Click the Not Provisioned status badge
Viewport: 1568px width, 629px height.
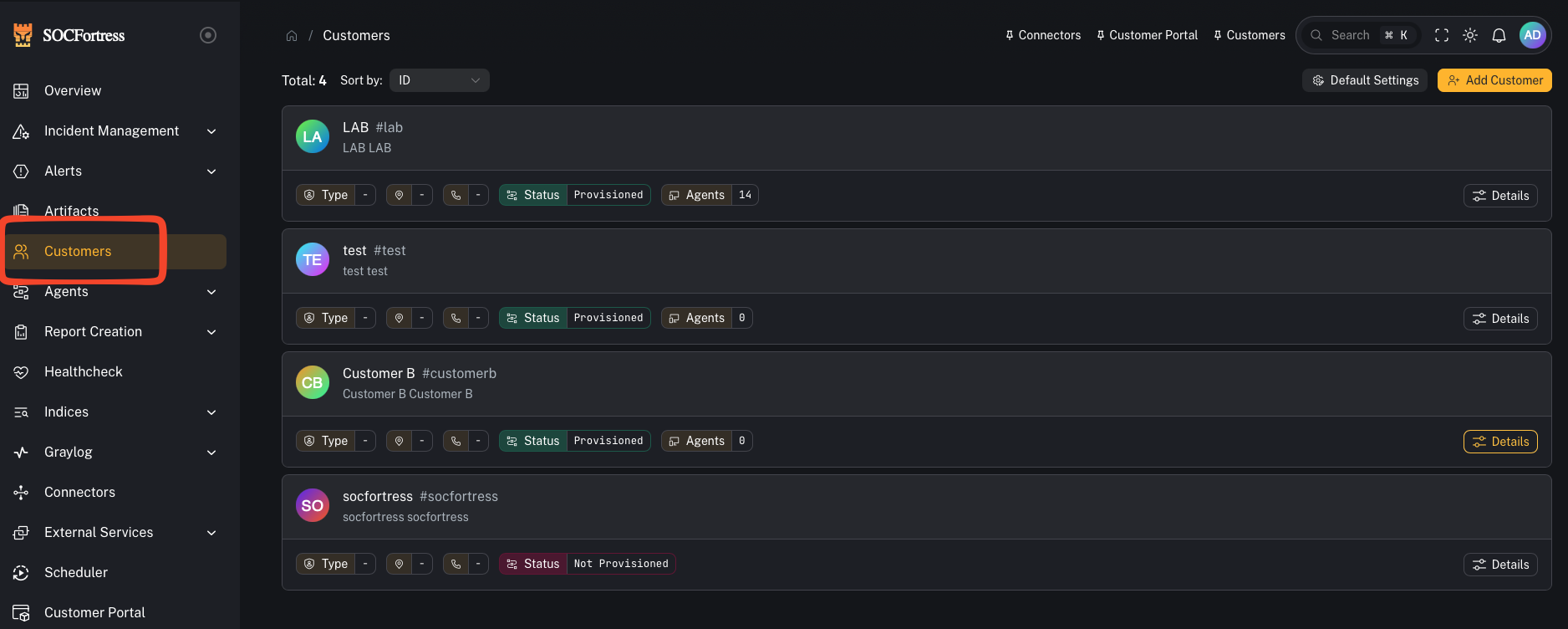point(588,564)
